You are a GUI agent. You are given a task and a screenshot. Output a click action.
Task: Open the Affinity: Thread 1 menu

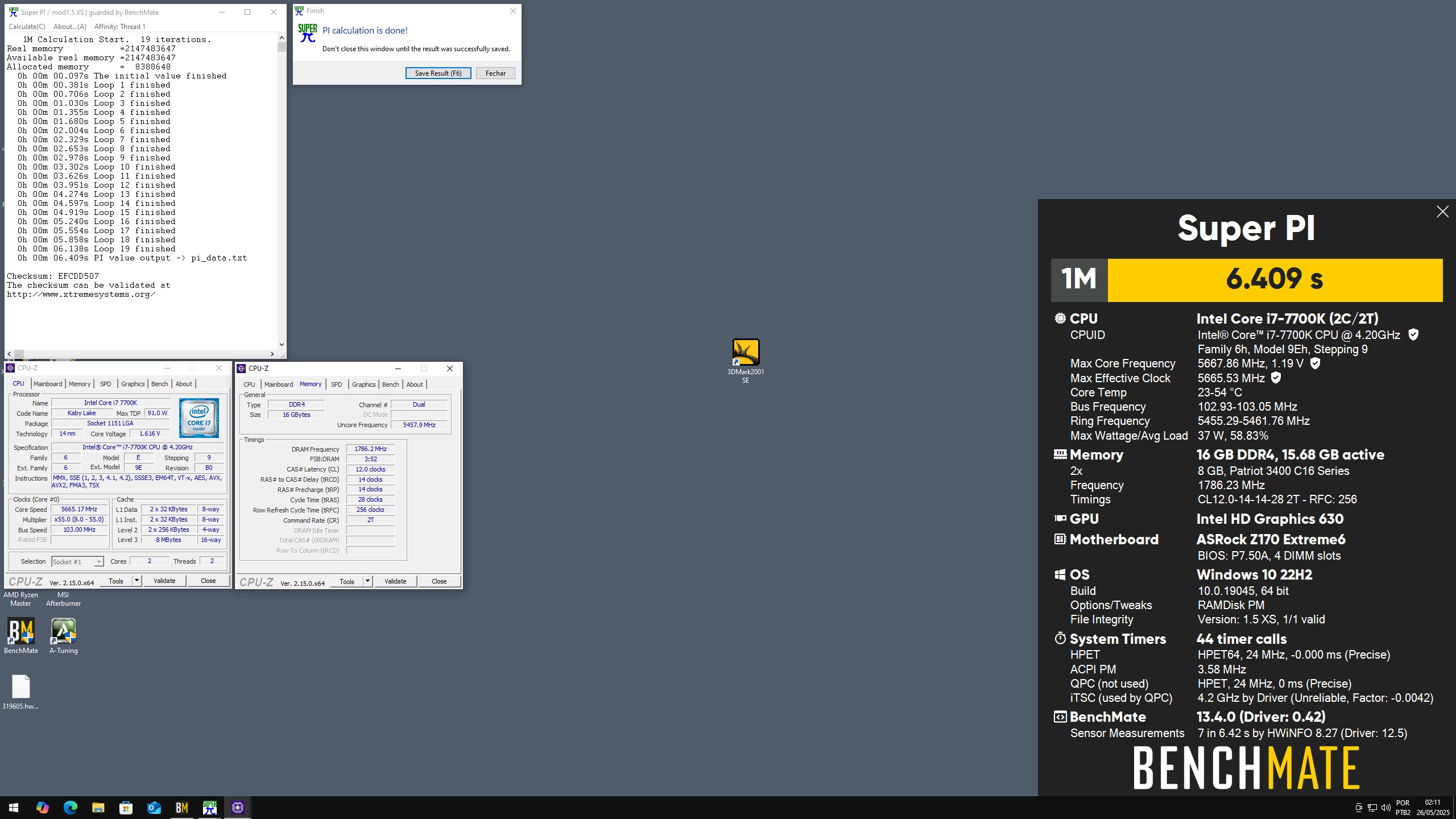(119, 27)
